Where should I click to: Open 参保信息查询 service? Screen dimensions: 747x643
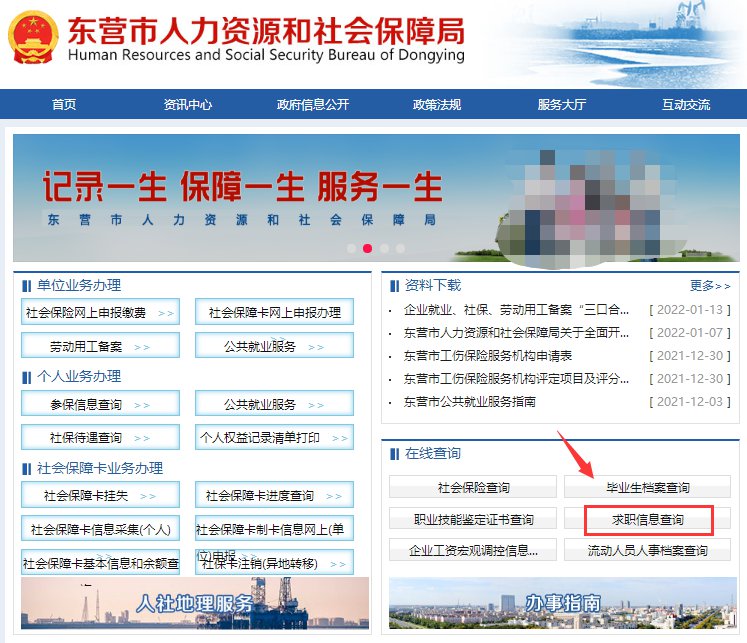click(101, 403)
